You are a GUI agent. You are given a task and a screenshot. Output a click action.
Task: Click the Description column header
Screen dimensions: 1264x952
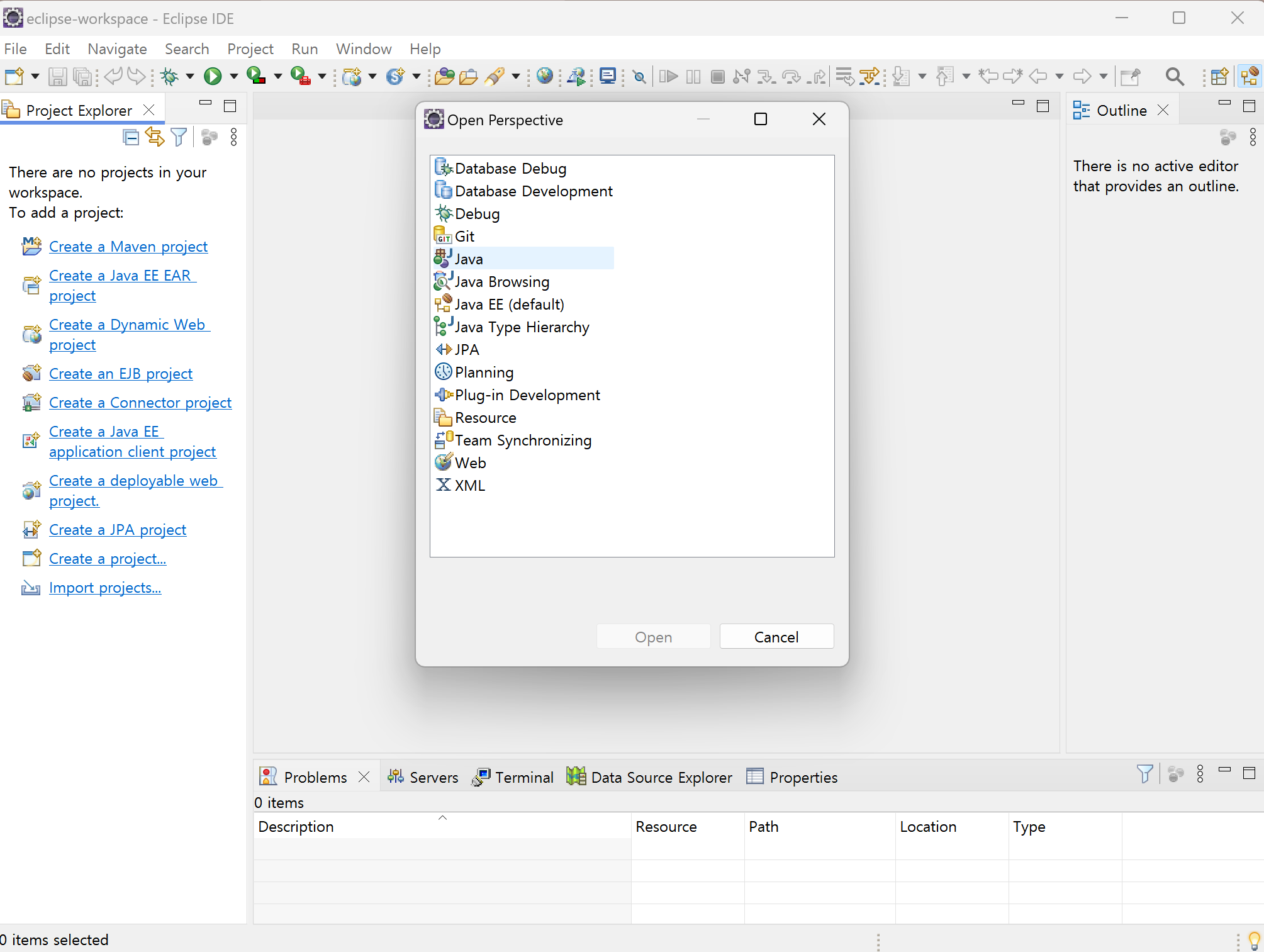point(296,826)
